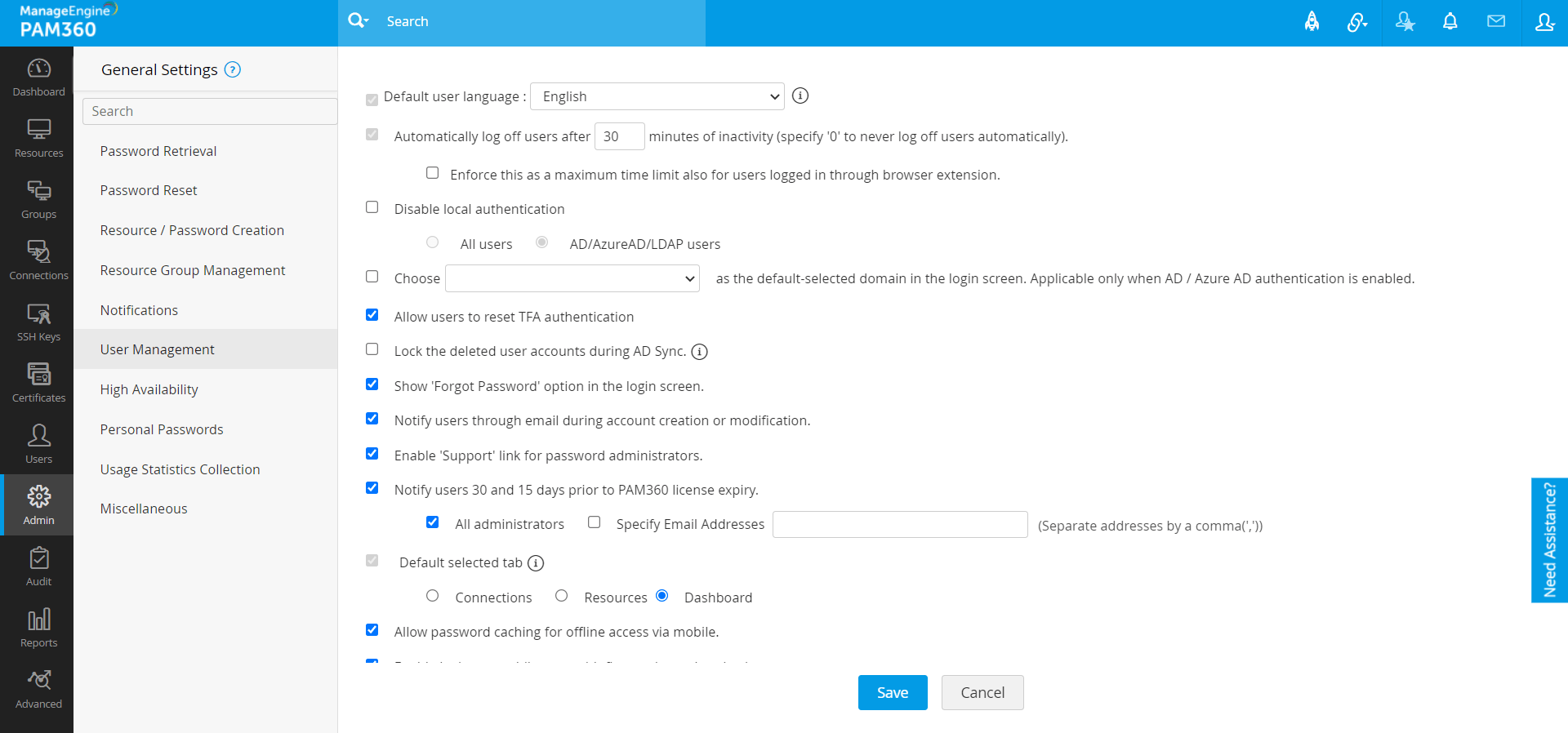Click info icon beside Default selected tab
Image resolution: width=1568 pixels, height=733 pixels.
536,563
